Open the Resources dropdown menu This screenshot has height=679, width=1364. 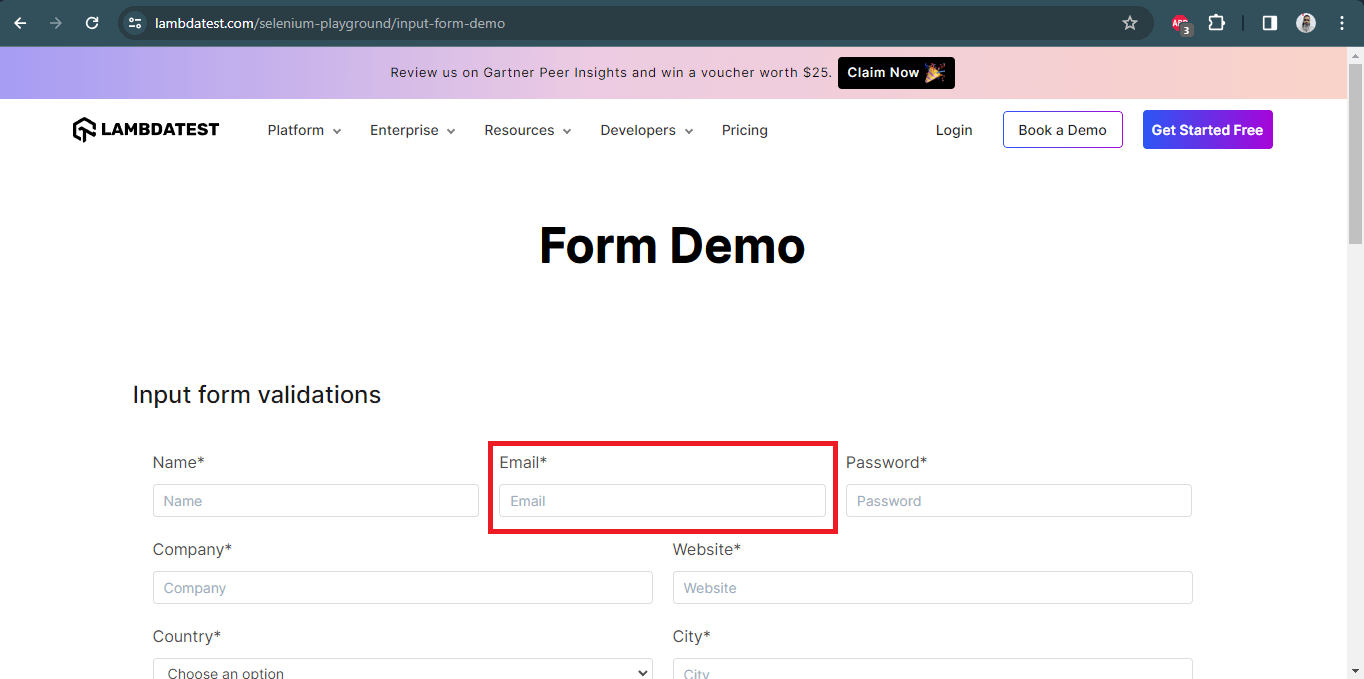pos(527,130)
